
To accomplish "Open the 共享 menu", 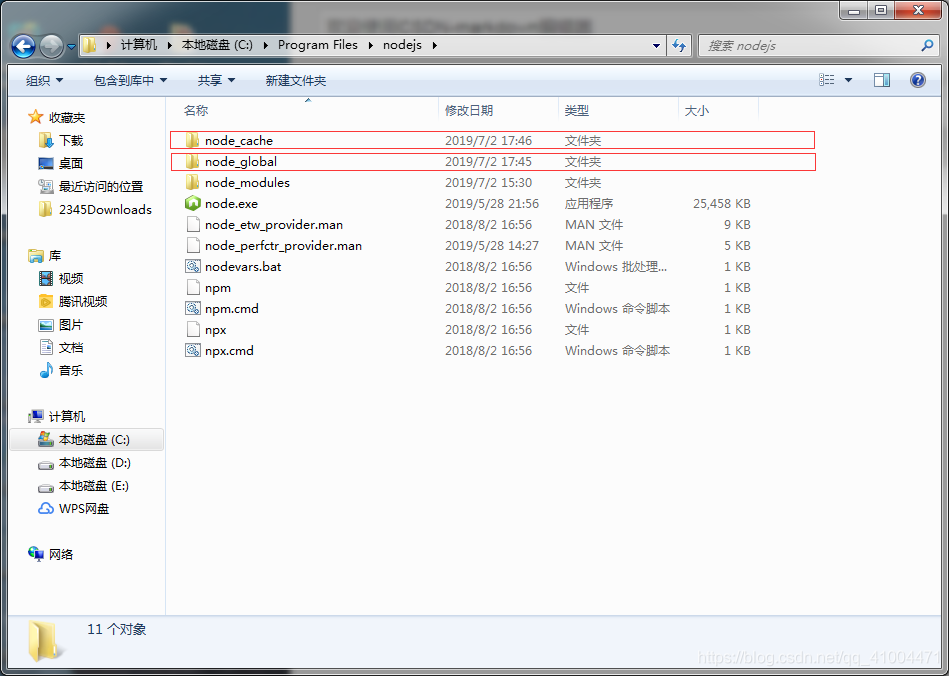I will click(x=216, y=80).
